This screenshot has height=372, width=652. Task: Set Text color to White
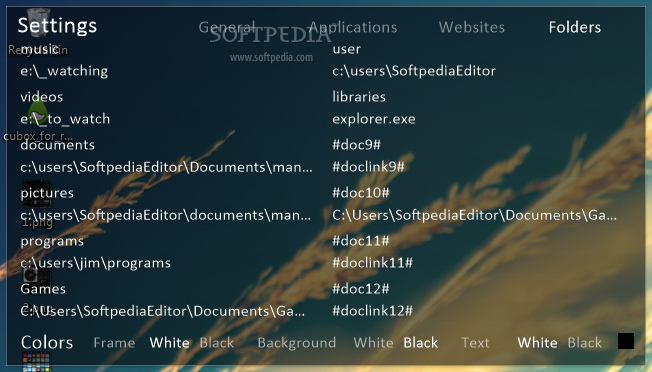click(537, 342)
